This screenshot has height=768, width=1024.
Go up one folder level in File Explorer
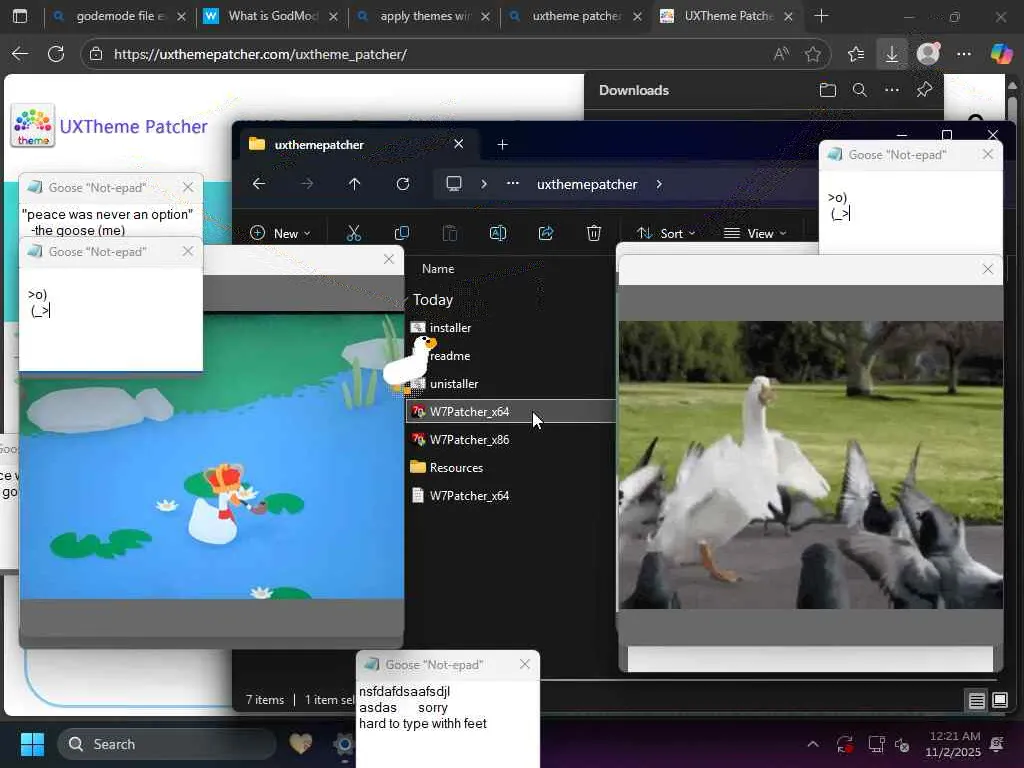[x=355, y=184]
